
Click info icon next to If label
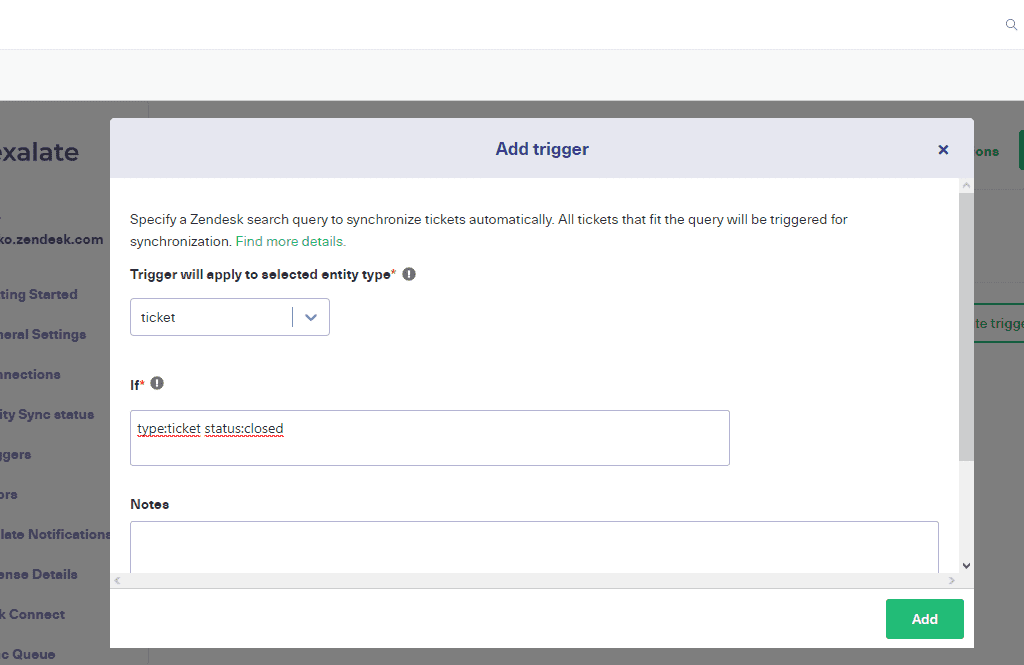pos(157,383)
